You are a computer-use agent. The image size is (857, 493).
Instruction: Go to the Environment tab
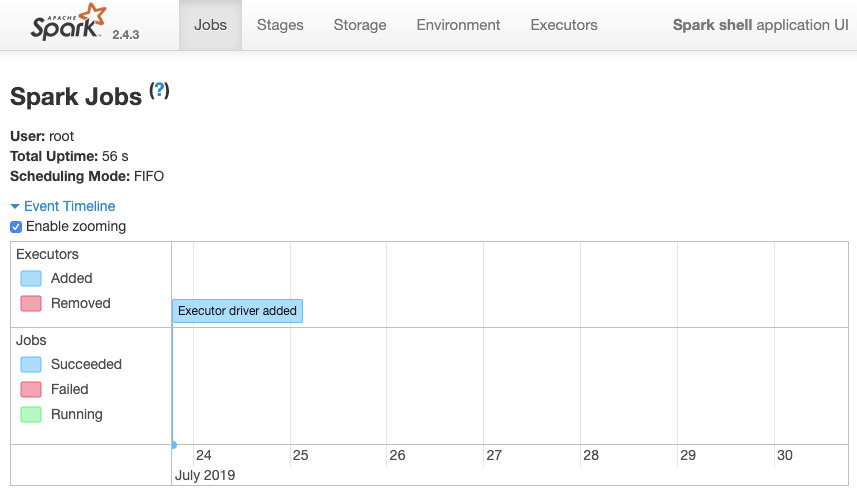click(x=458, y=25)
